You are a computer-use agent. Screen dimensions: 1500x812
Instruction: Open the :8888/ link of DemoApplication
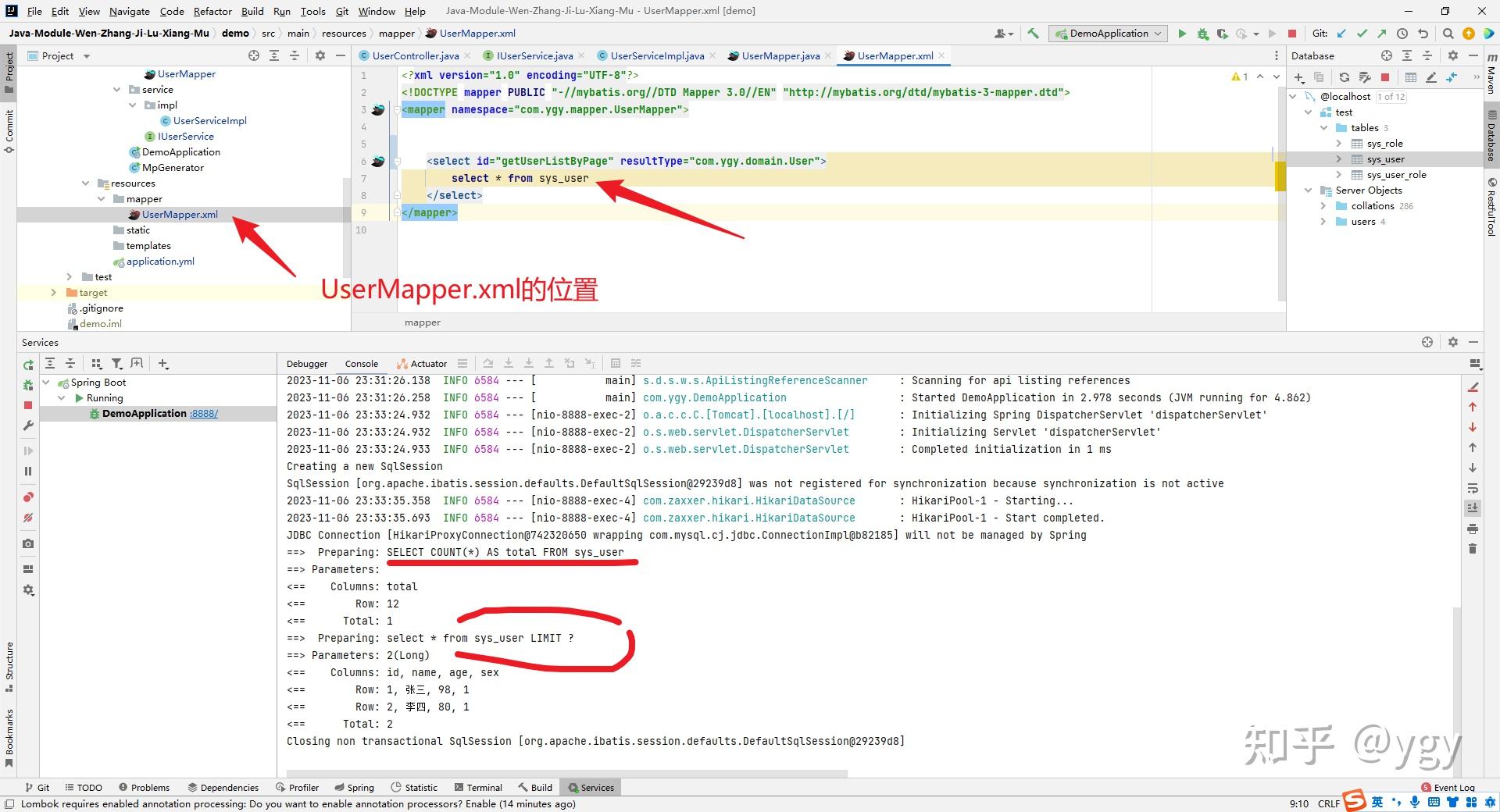point(204,414)
